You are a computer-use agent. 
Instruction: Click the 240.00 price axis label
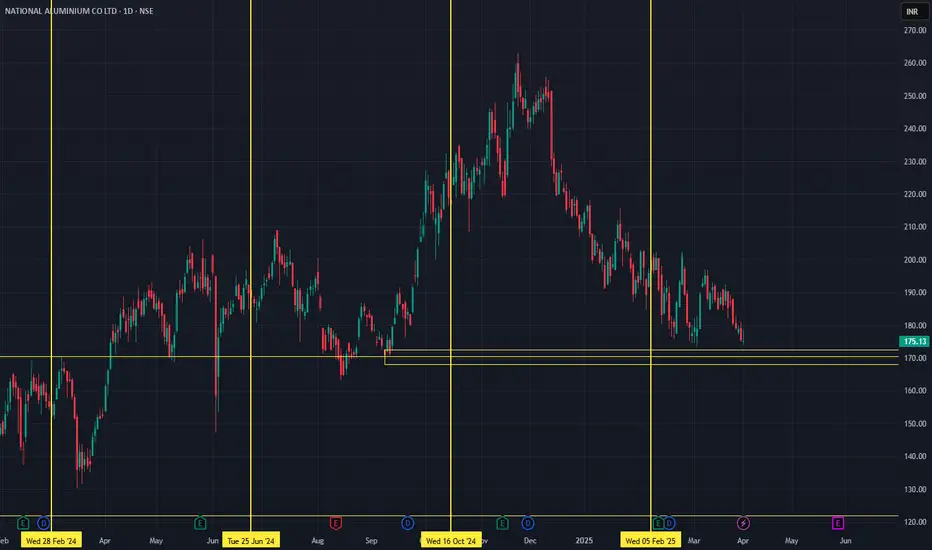pos(915,128)
